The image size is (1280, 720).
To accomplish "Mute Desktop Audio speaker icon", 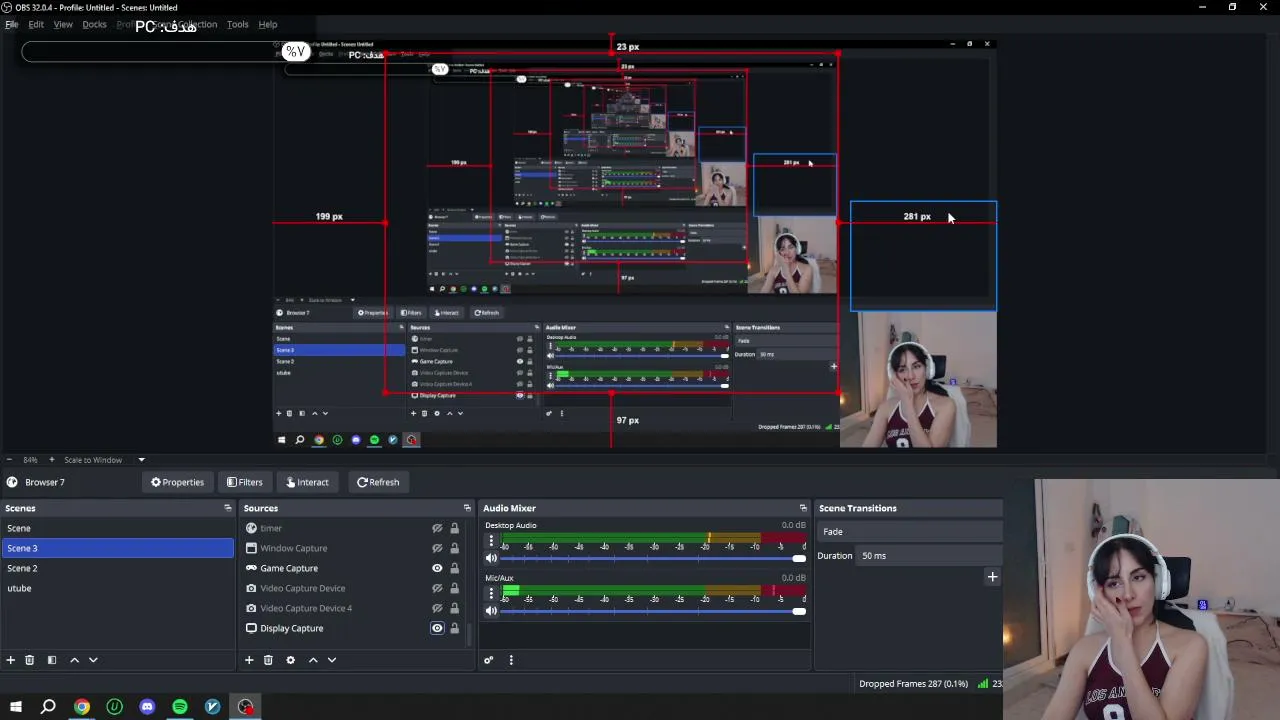I will (491, 558).
